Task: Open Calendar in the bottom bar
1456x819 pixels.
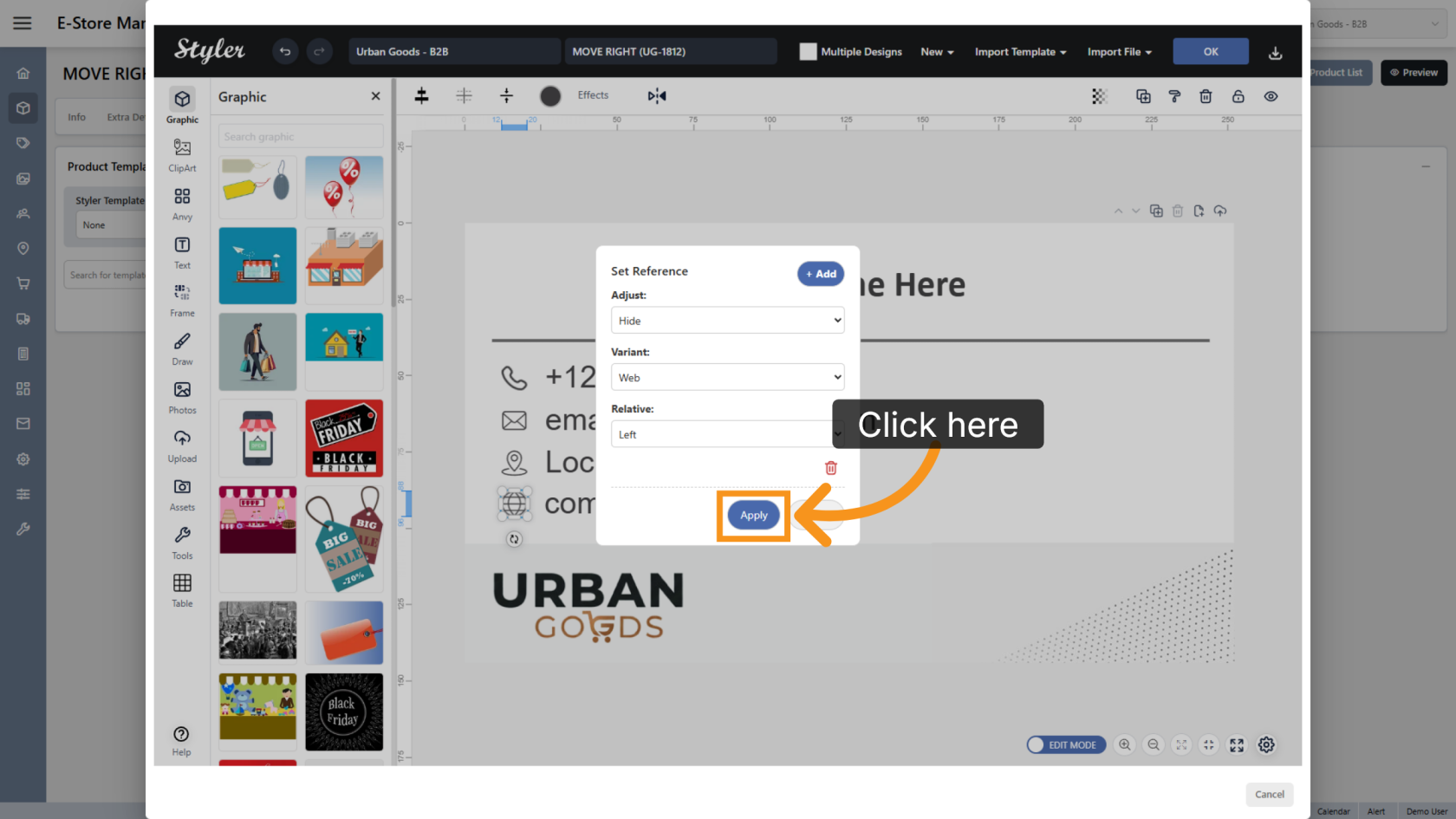Action: 1333,811
